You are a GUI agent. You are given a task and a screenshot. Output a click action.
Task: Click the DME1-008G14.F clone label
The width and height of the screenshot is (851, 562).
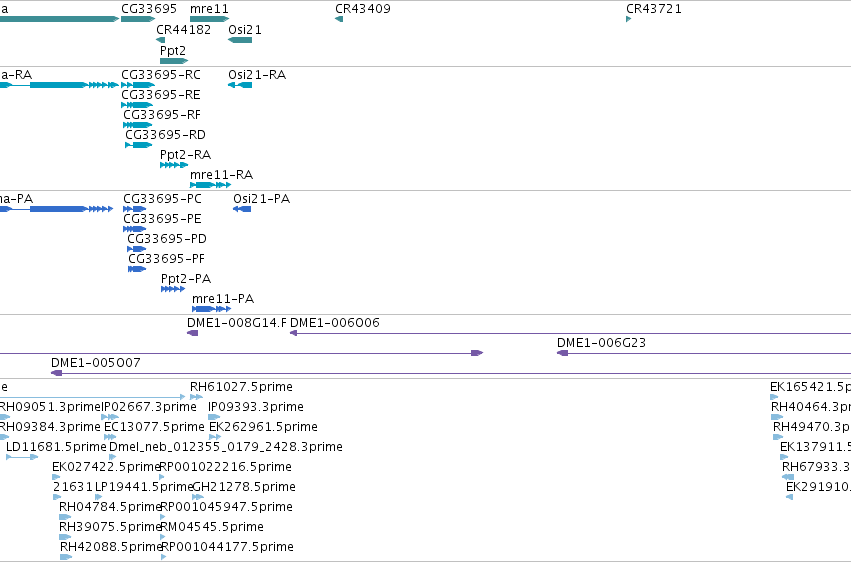pyautogui.click(x=237, y=323)
